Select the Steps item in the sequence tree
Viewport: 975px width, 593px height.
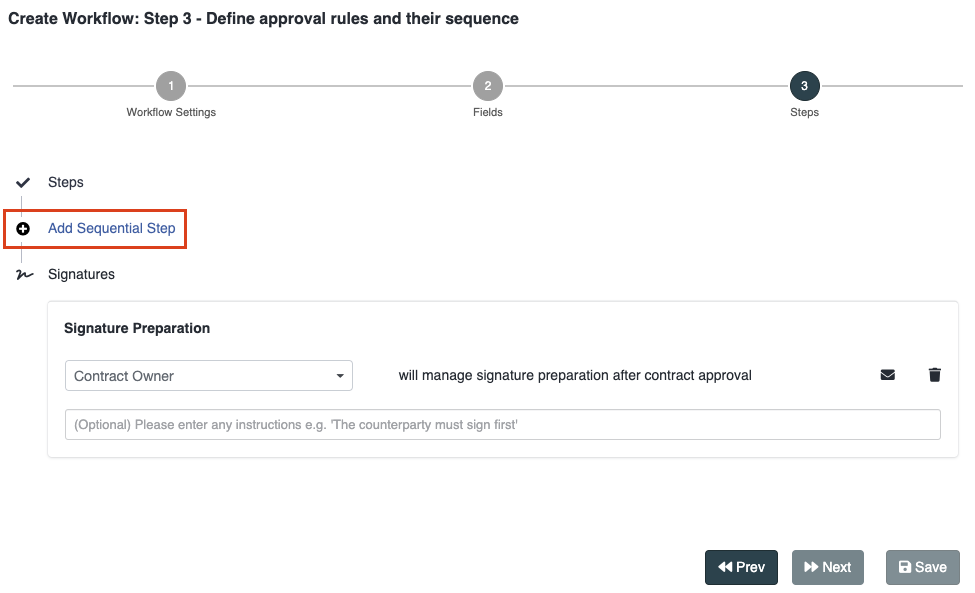pyautogui.click(x=66, y=183)
